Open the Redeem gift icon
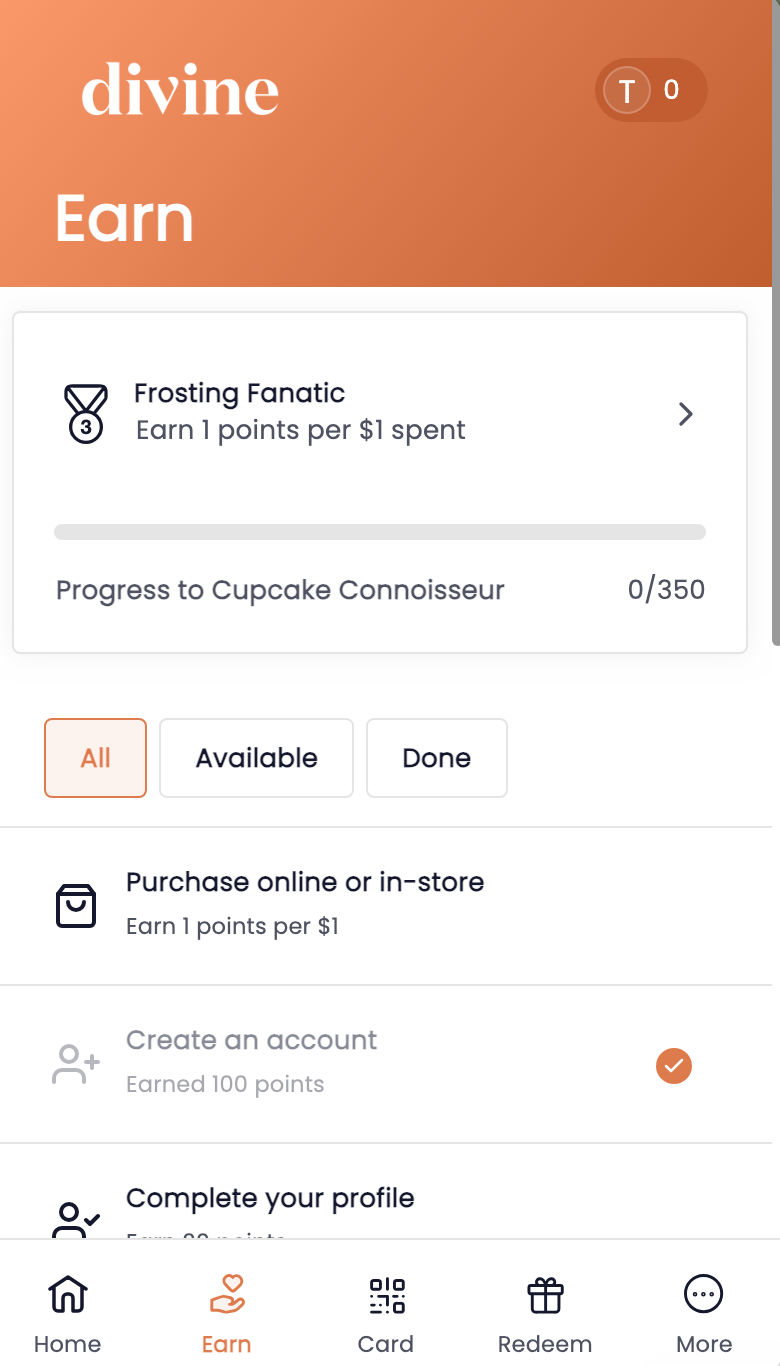Viewport: 780px width, 1366px height. coord(545,1294)
